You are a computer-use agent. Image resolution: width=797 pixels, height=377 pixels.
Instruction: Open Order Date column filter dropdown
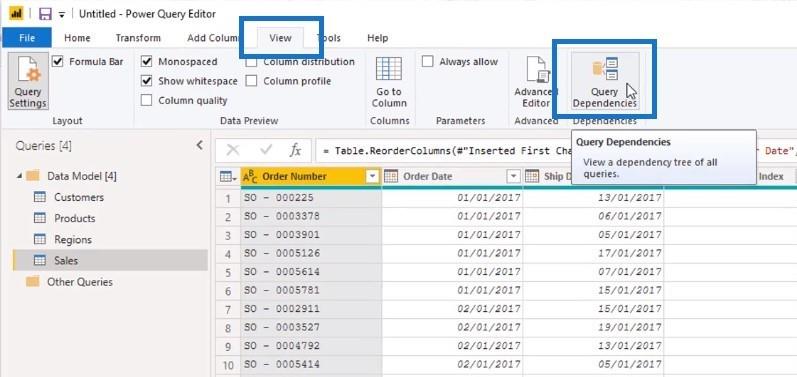pos(514,176)
